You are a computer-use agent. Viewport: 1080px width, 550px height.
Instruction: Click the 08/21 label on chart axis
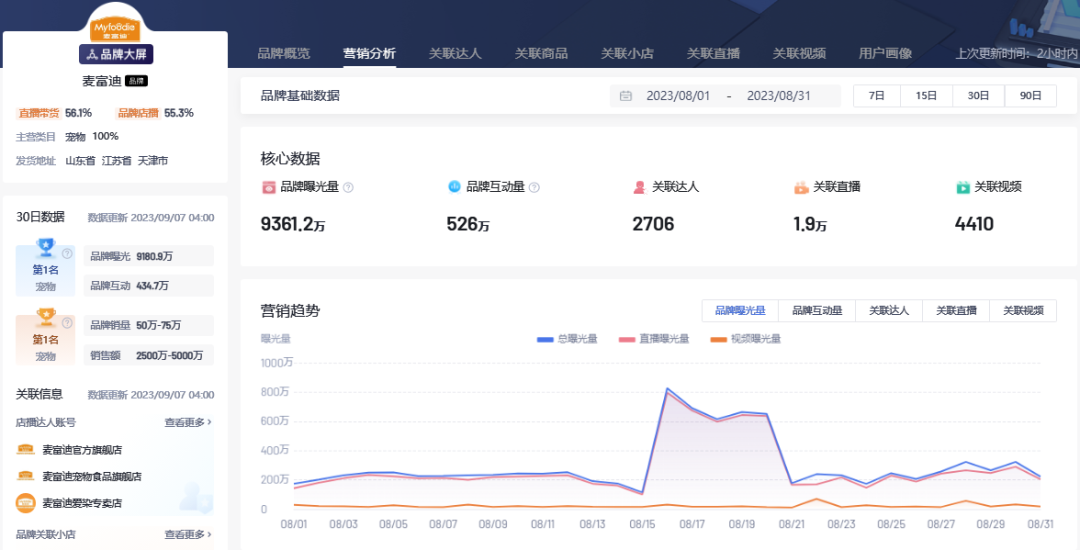pyautogui.click(x=791, y=525)
